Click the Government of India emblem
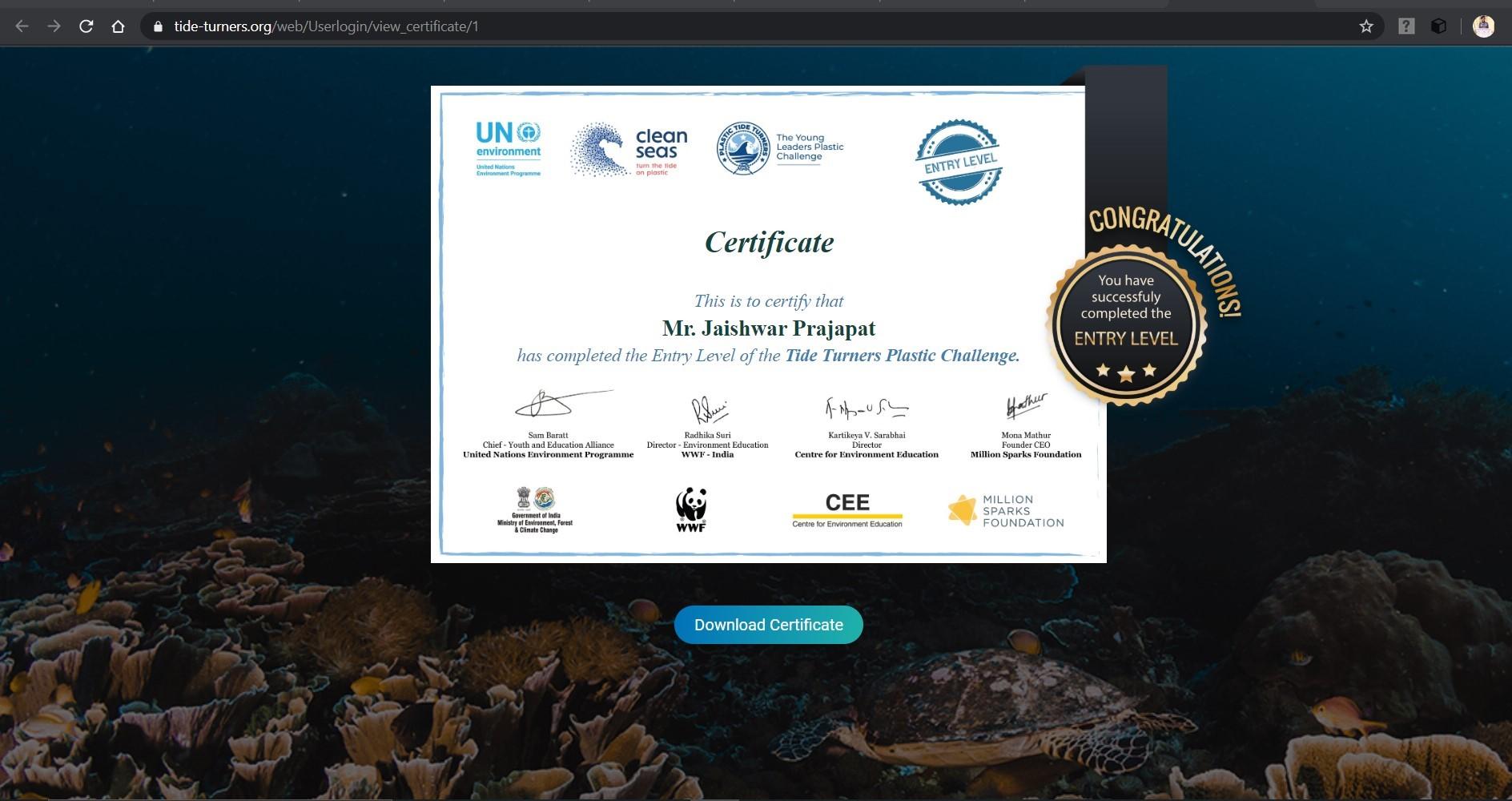 [535, 510]
